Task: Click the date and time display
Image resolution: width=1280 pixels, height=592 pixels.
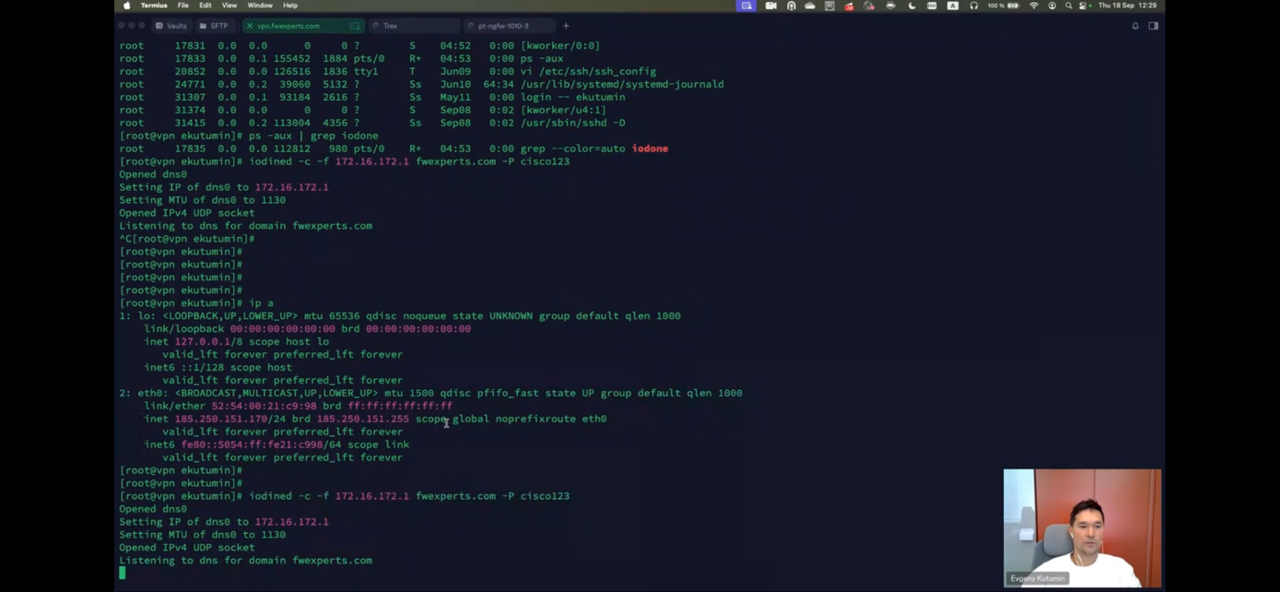Action: pyautogui.click(x=1128, y=6)
